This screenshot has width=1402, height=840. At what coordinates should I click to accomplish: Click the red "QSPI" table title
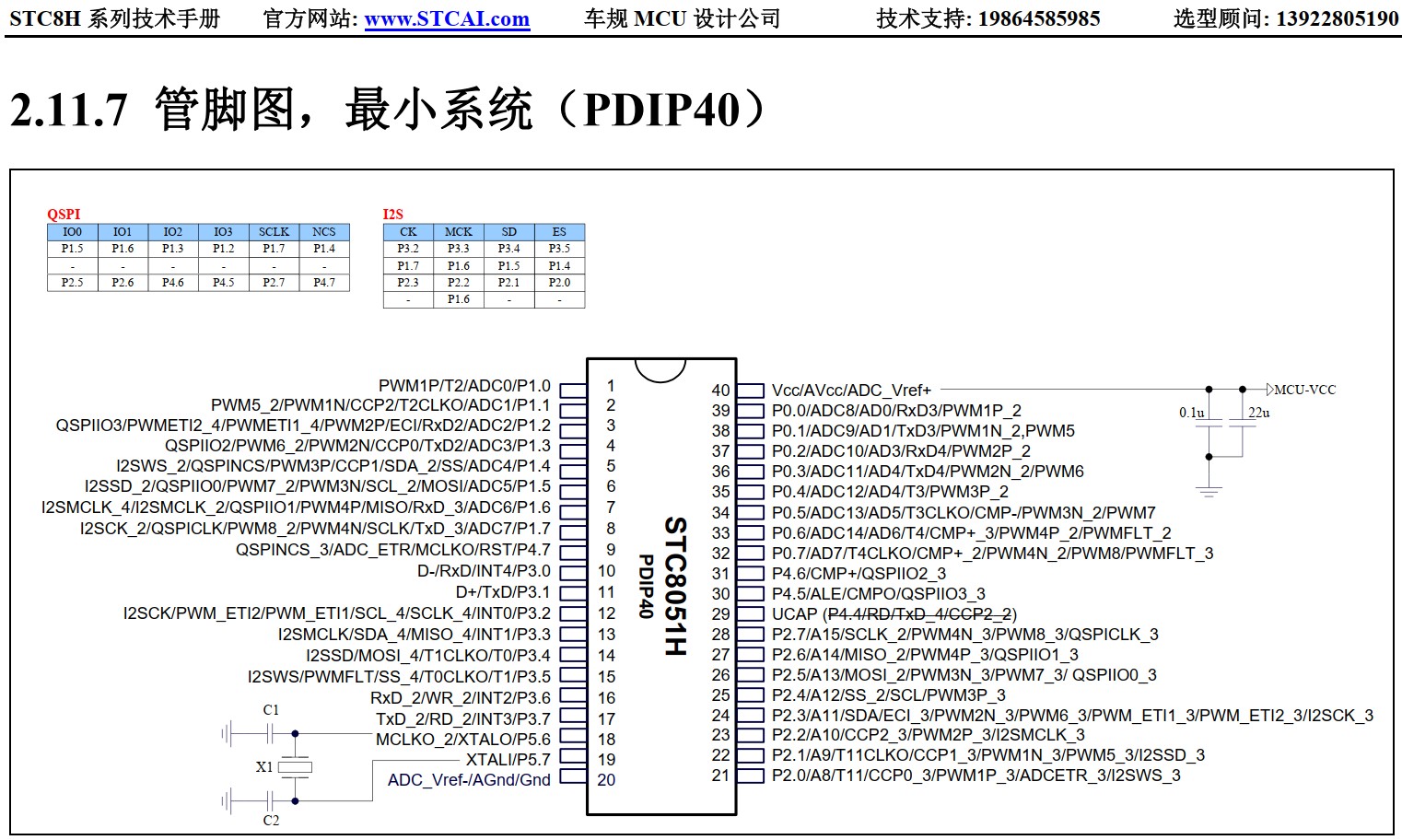(64, 214)
